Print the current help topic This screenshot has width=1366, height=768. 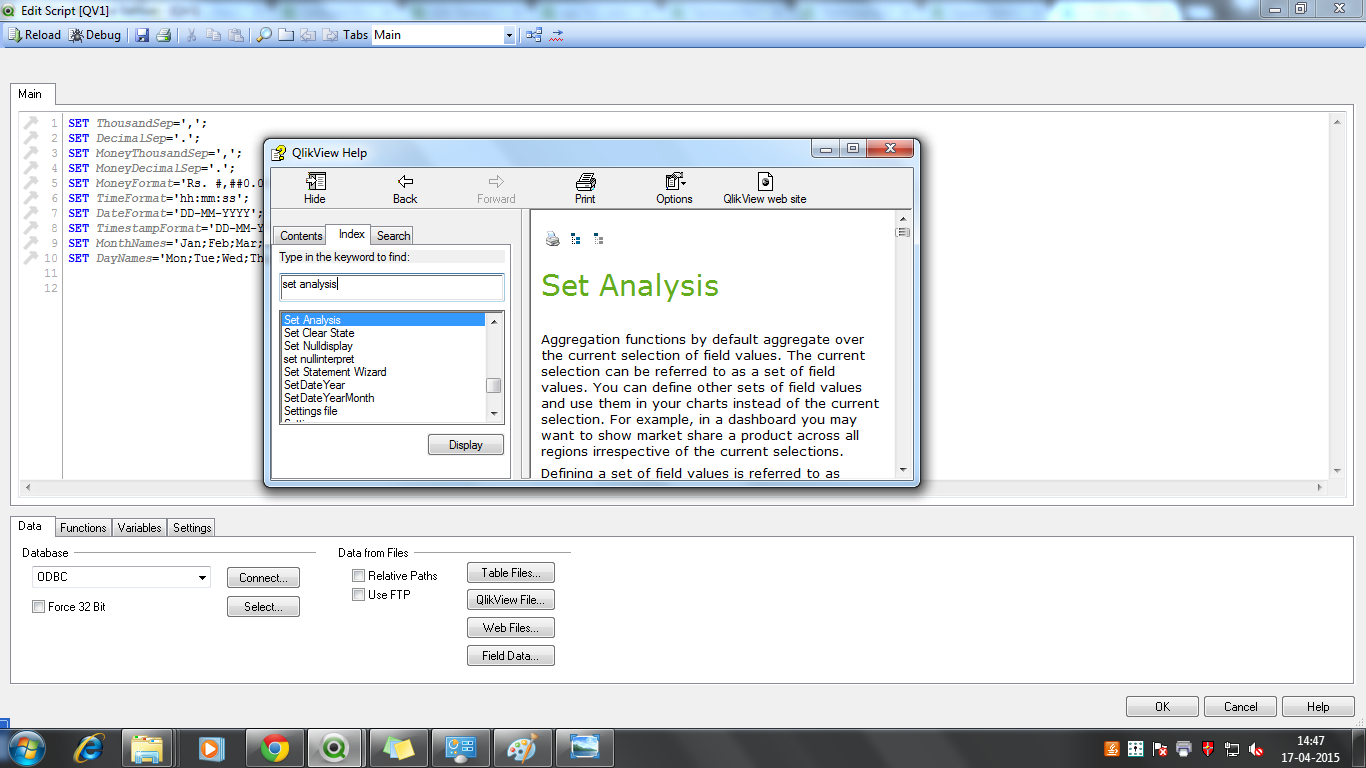tap(585, 188)
